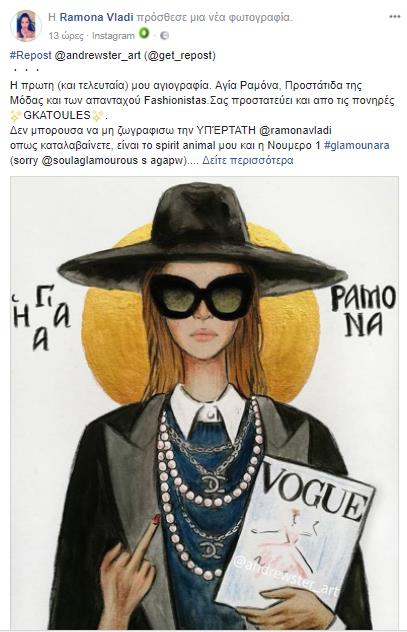Click the public globe privacy icon

pos(164,35)
